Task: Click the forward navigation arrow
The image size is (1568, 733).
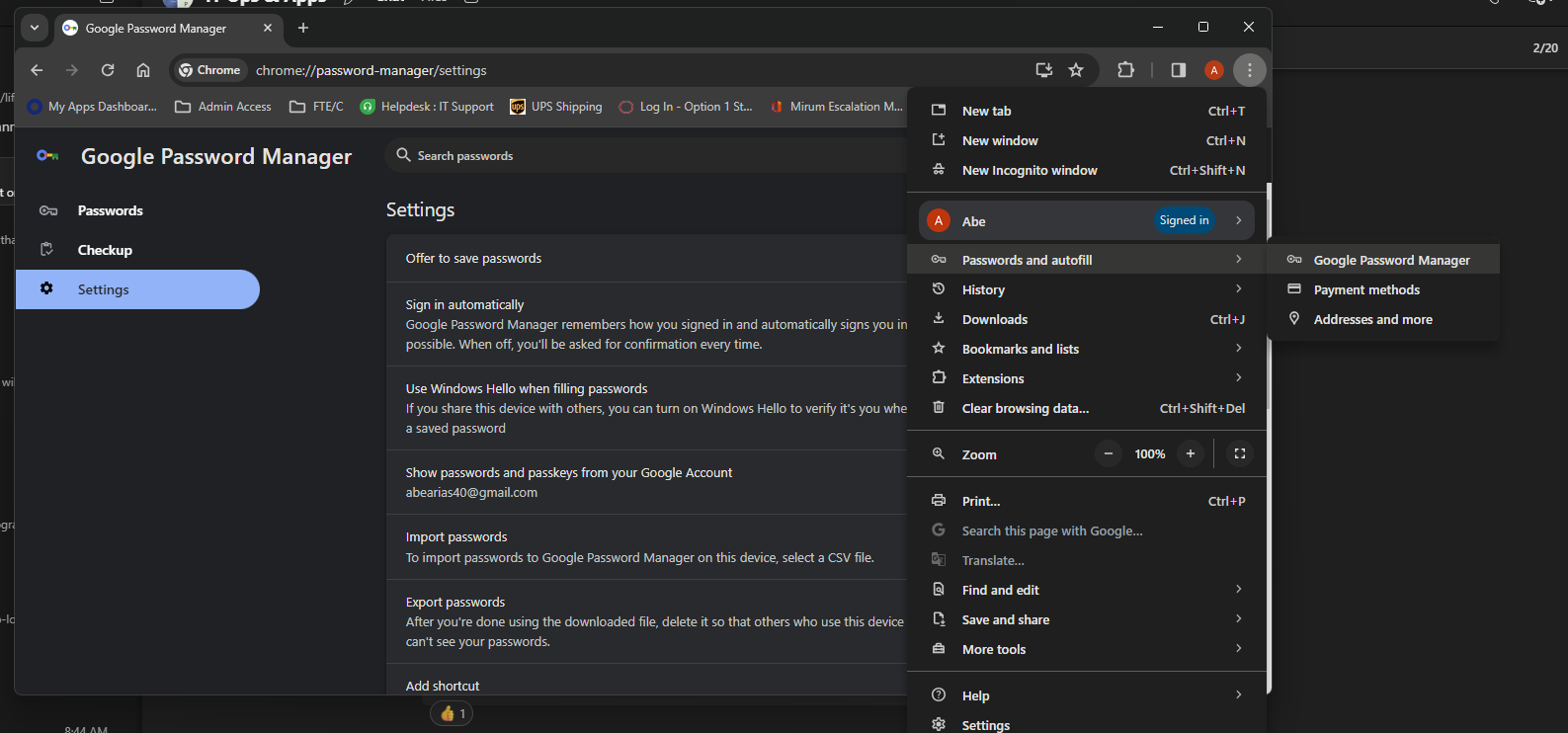Action: (71, 70)
